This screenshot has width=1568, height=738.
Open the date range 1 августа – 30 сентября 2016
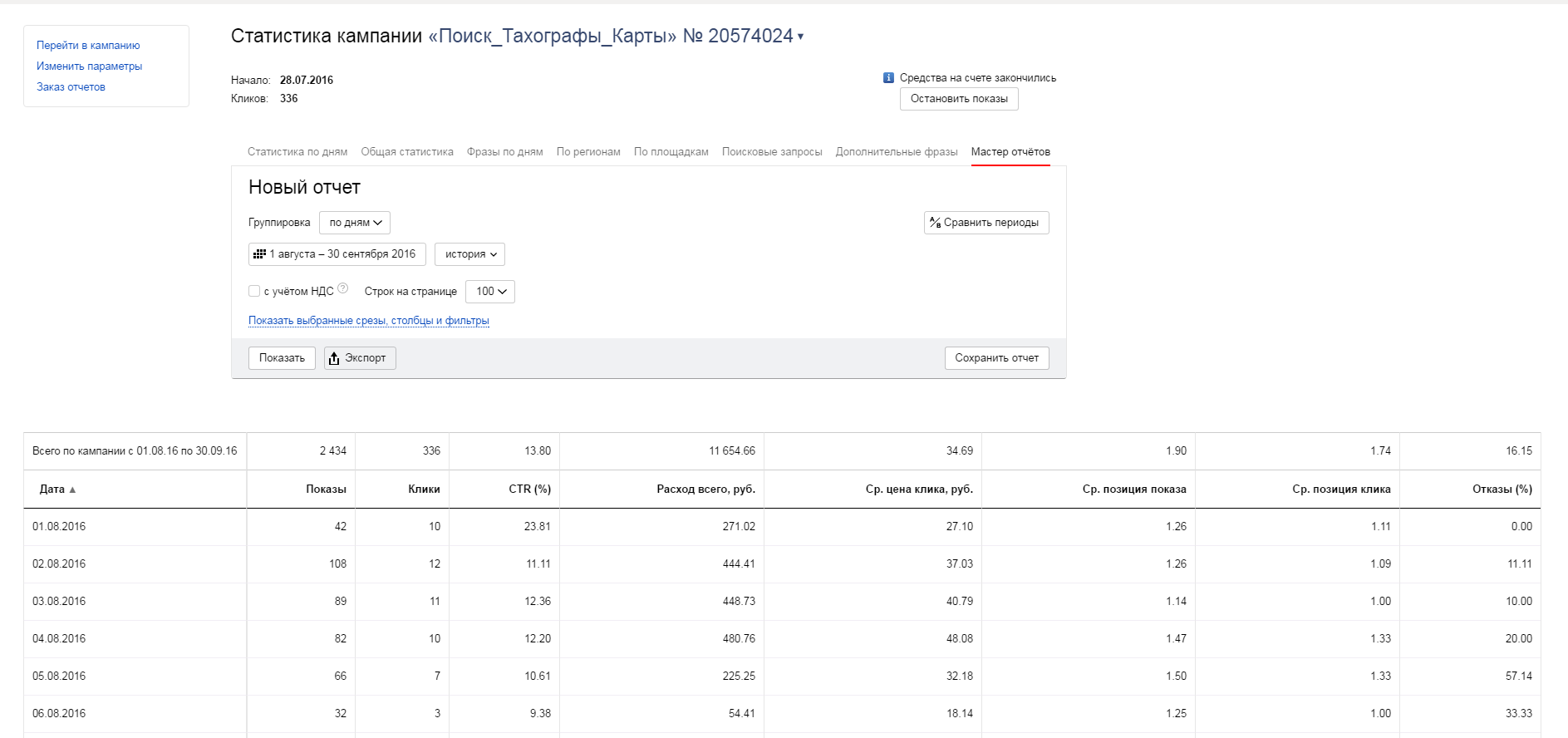(x=337, y=254)
